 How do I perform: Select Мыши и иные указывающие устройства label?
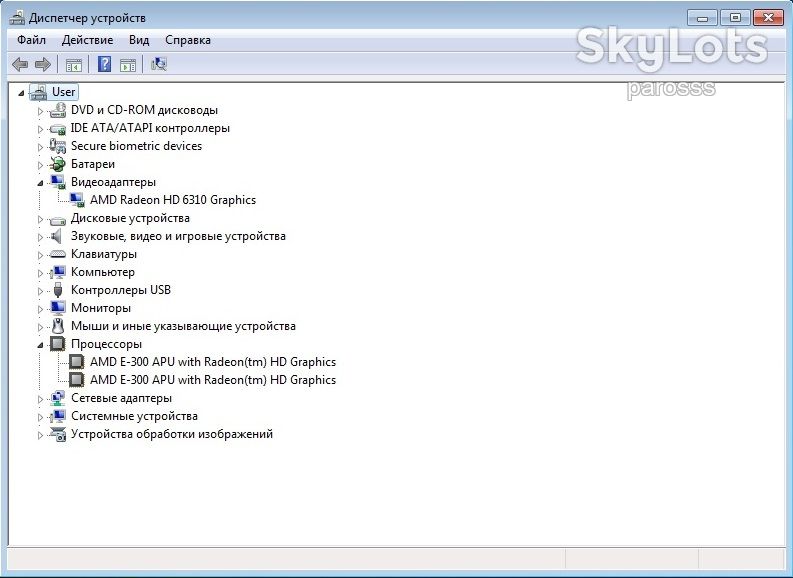click(183, 326)
